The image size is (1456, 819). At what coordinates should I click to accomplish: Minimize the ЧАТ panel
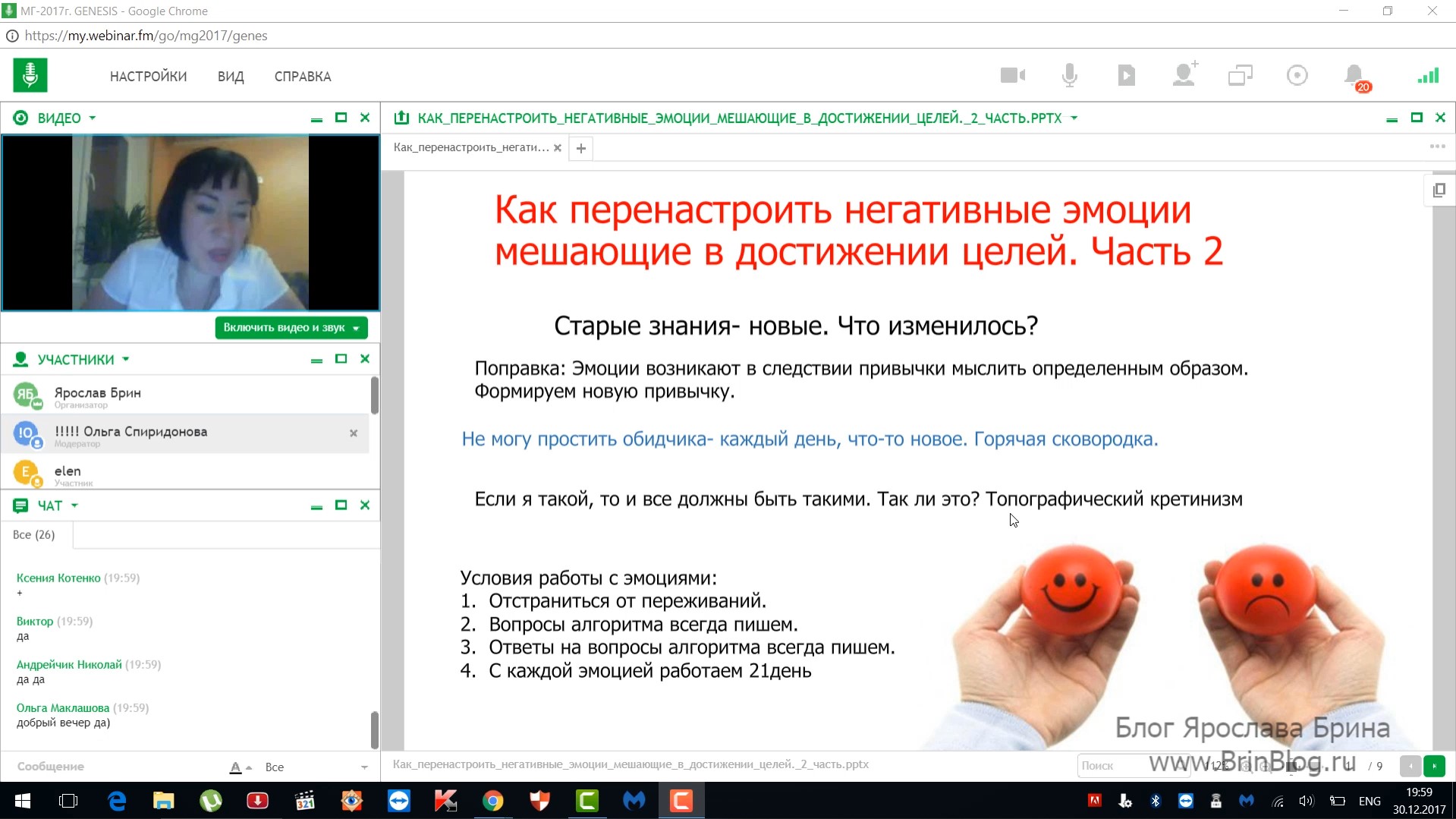[316, 506]
